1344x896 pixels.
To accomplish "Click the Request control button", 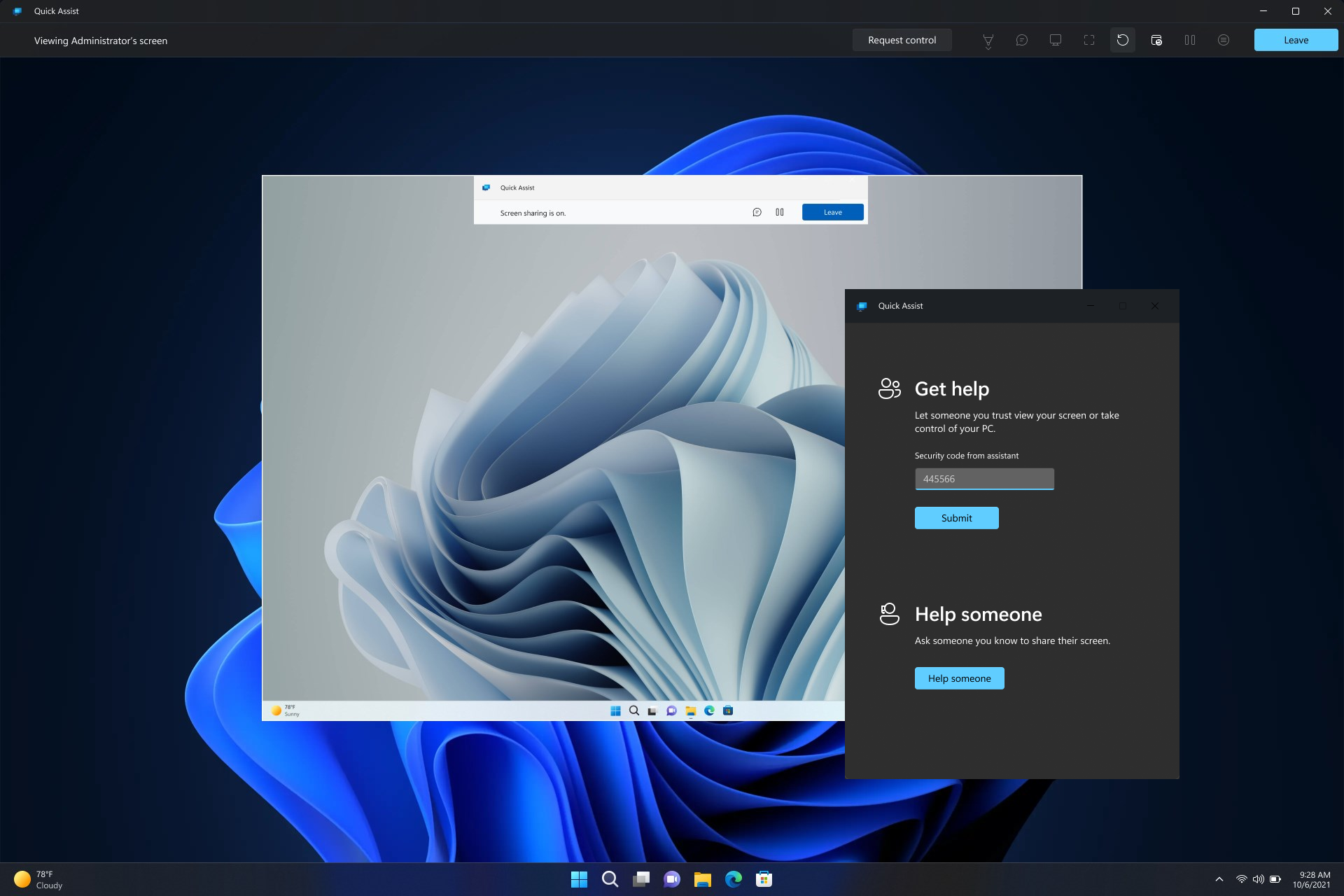I will 902,40.
